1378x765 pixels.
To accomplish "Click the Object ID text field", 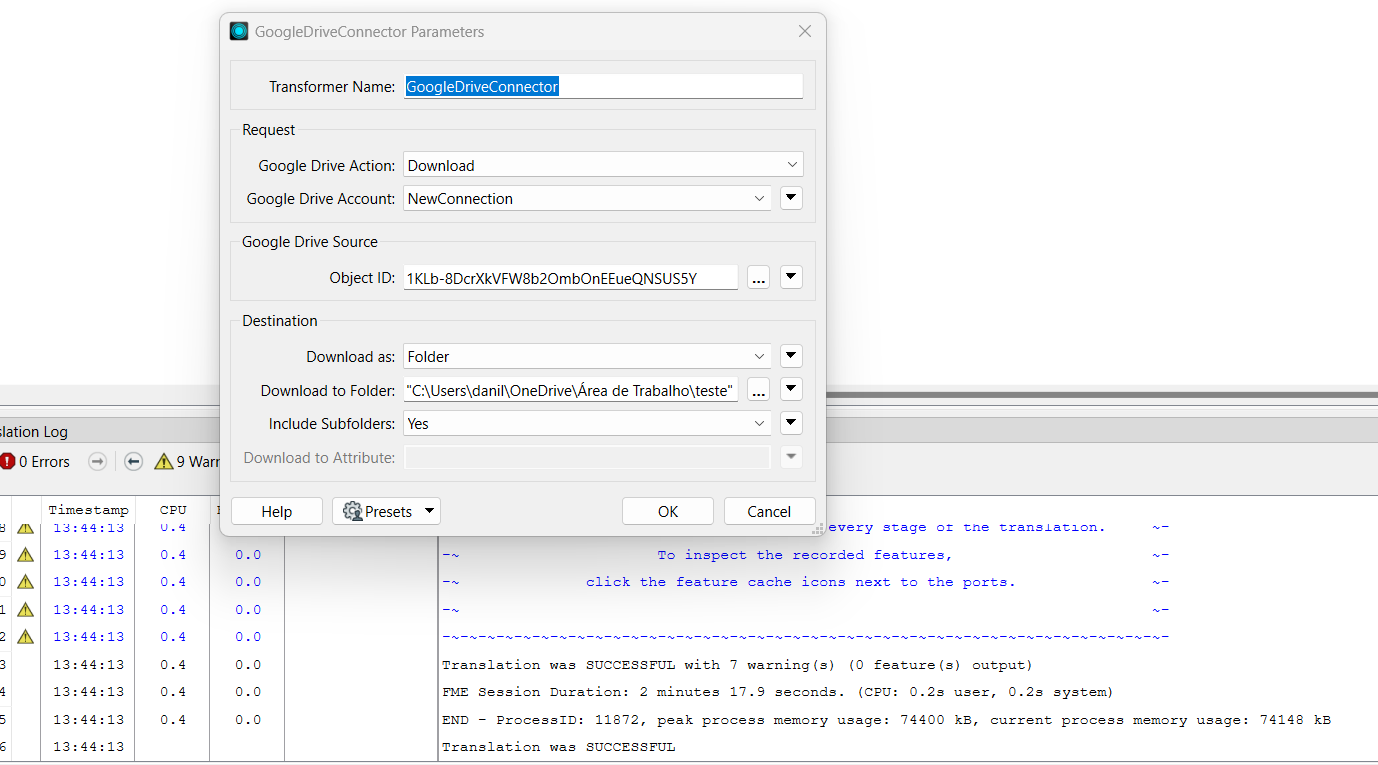I will tap(571, 278).
